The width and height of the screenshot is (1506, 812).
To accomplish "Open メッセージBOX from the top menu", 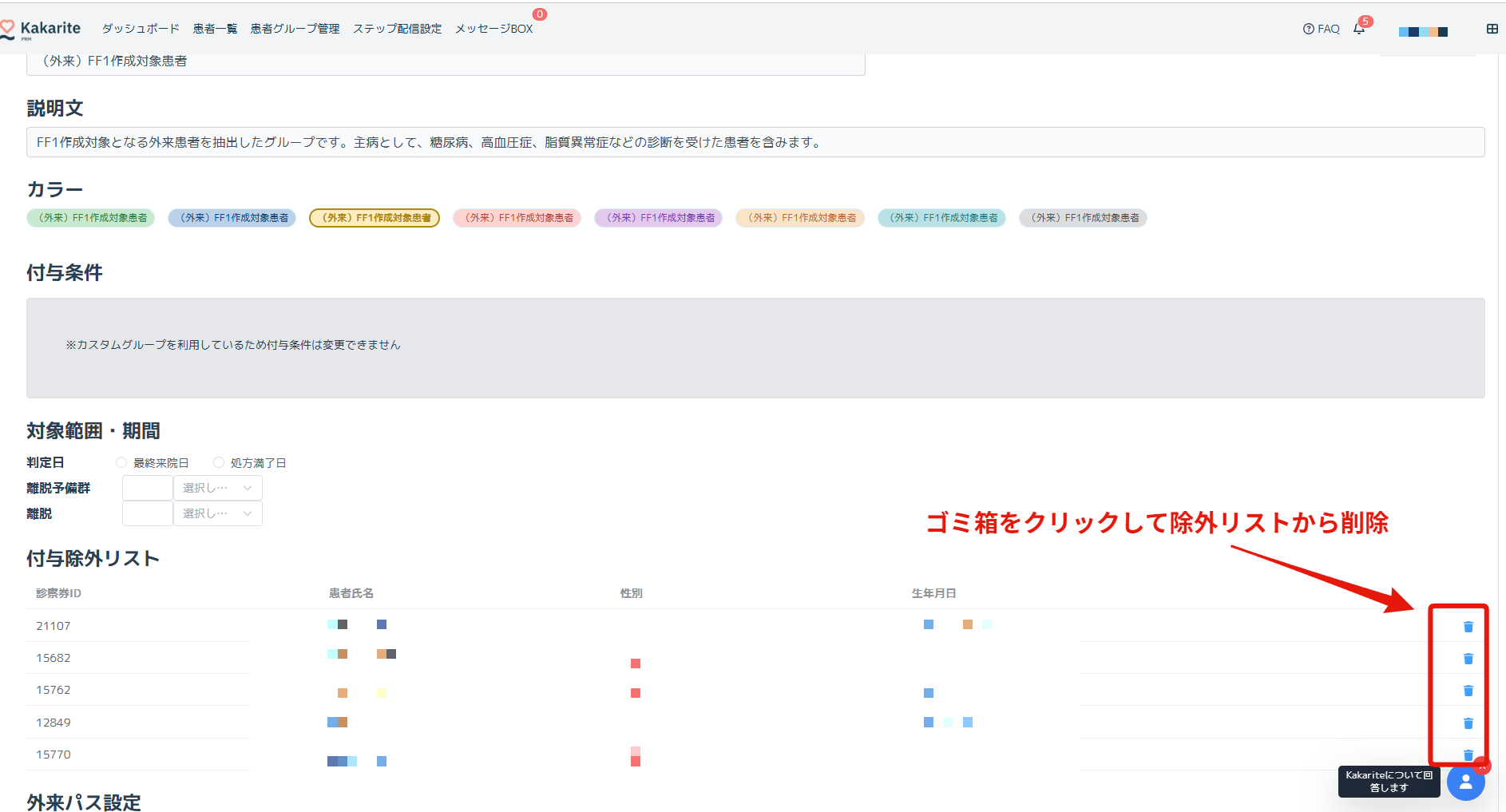I will pyautogui.click(x=493, y=29).
